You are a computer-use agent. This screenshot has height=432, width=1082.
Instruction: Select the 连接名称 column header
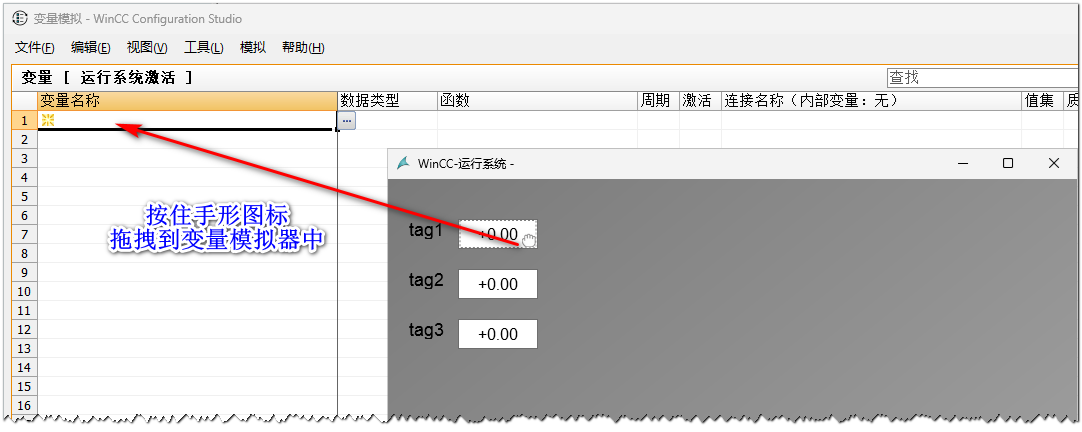click(870, 101)
